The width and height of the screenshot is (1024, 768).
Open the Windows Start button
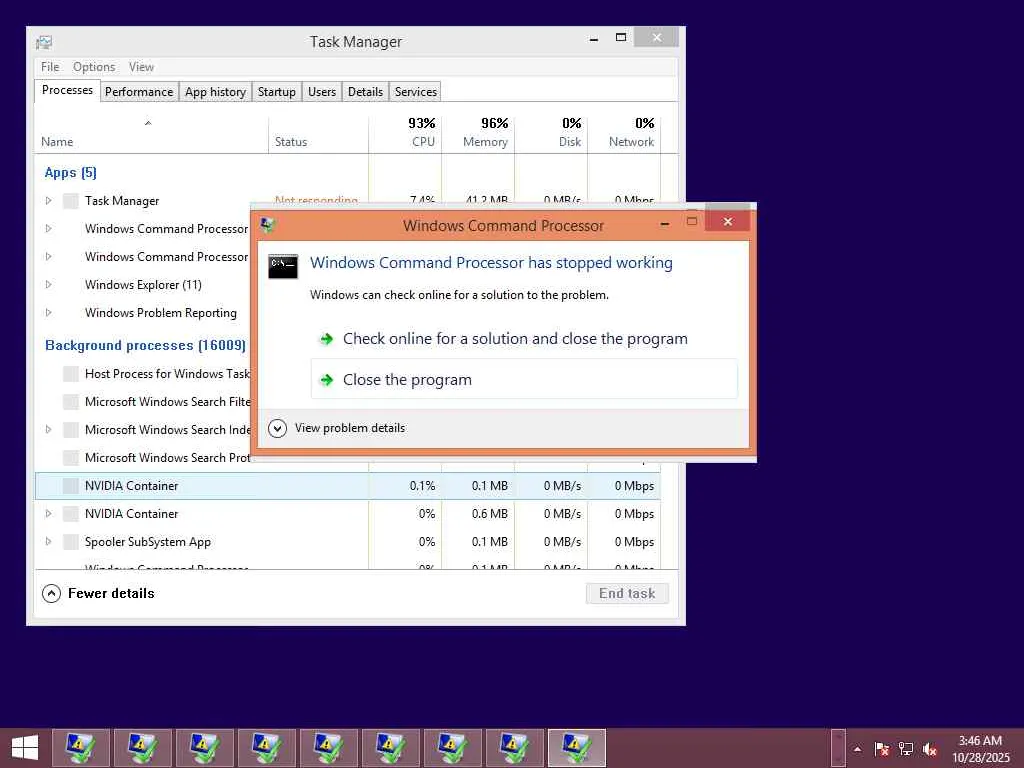click(x=24, y=748)
